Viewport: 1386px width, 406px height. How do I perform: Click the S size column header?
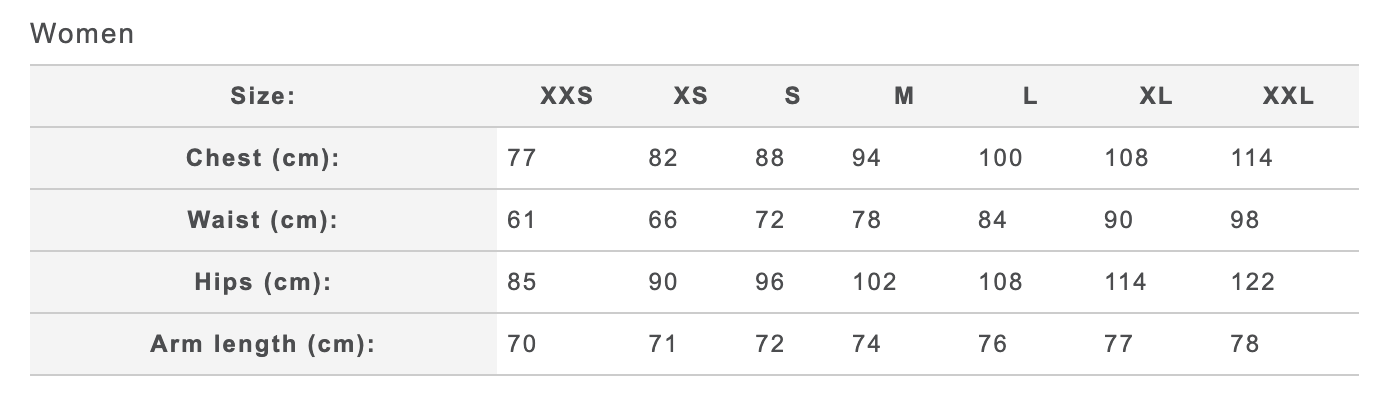[792, 97]
